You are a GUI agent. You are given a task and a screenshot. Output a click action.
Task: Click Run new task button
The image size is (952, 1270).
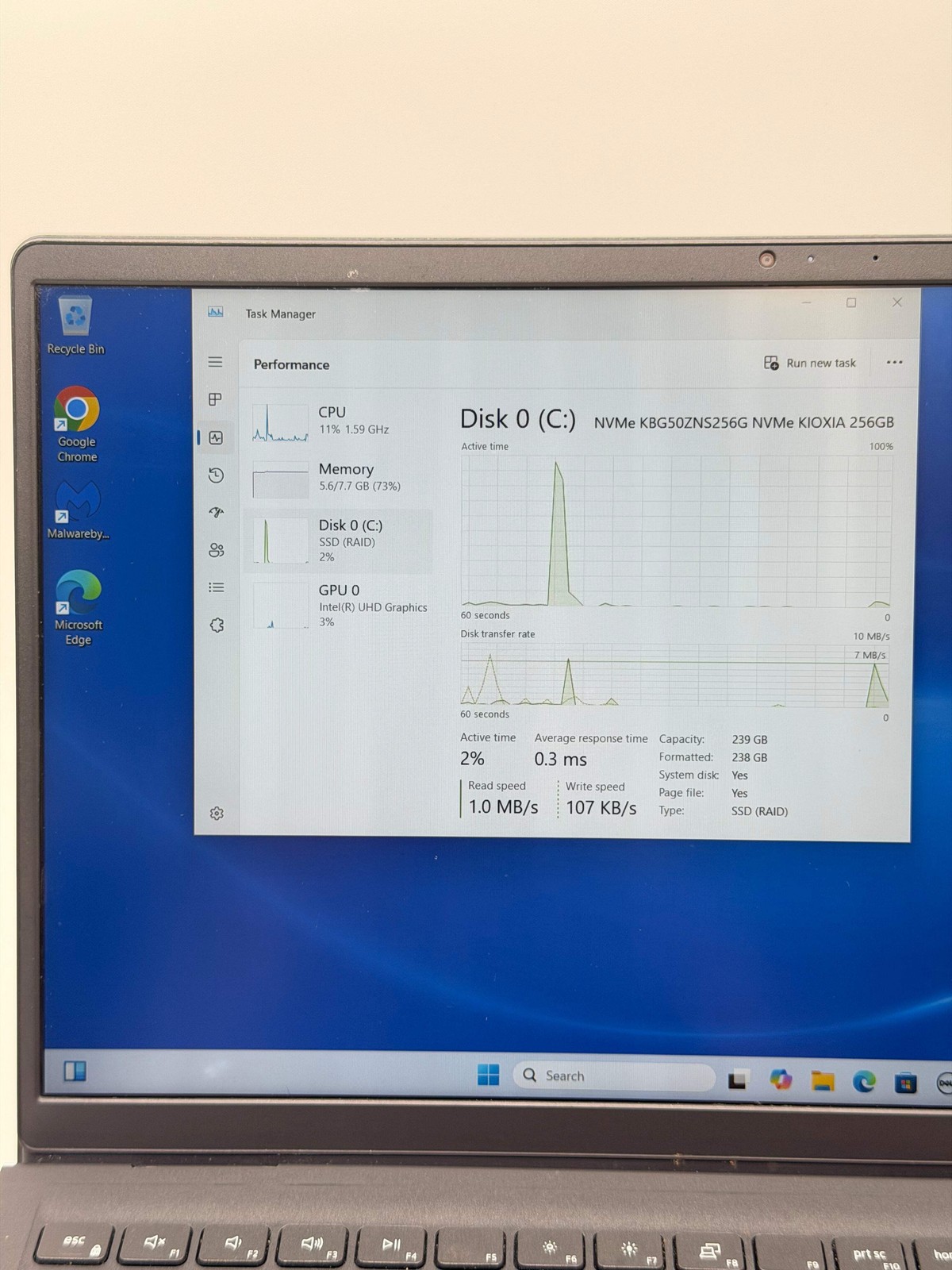click(x=810, y=363)
